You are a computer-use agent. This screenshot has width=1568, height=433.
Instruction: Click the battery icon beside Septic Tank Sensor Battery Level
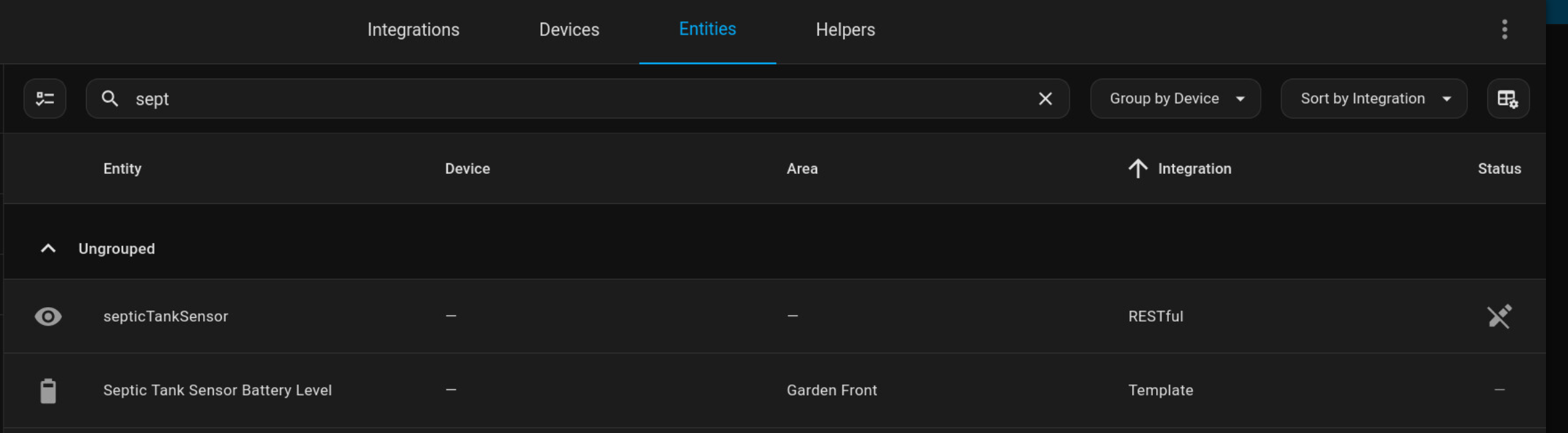(47, 390)
